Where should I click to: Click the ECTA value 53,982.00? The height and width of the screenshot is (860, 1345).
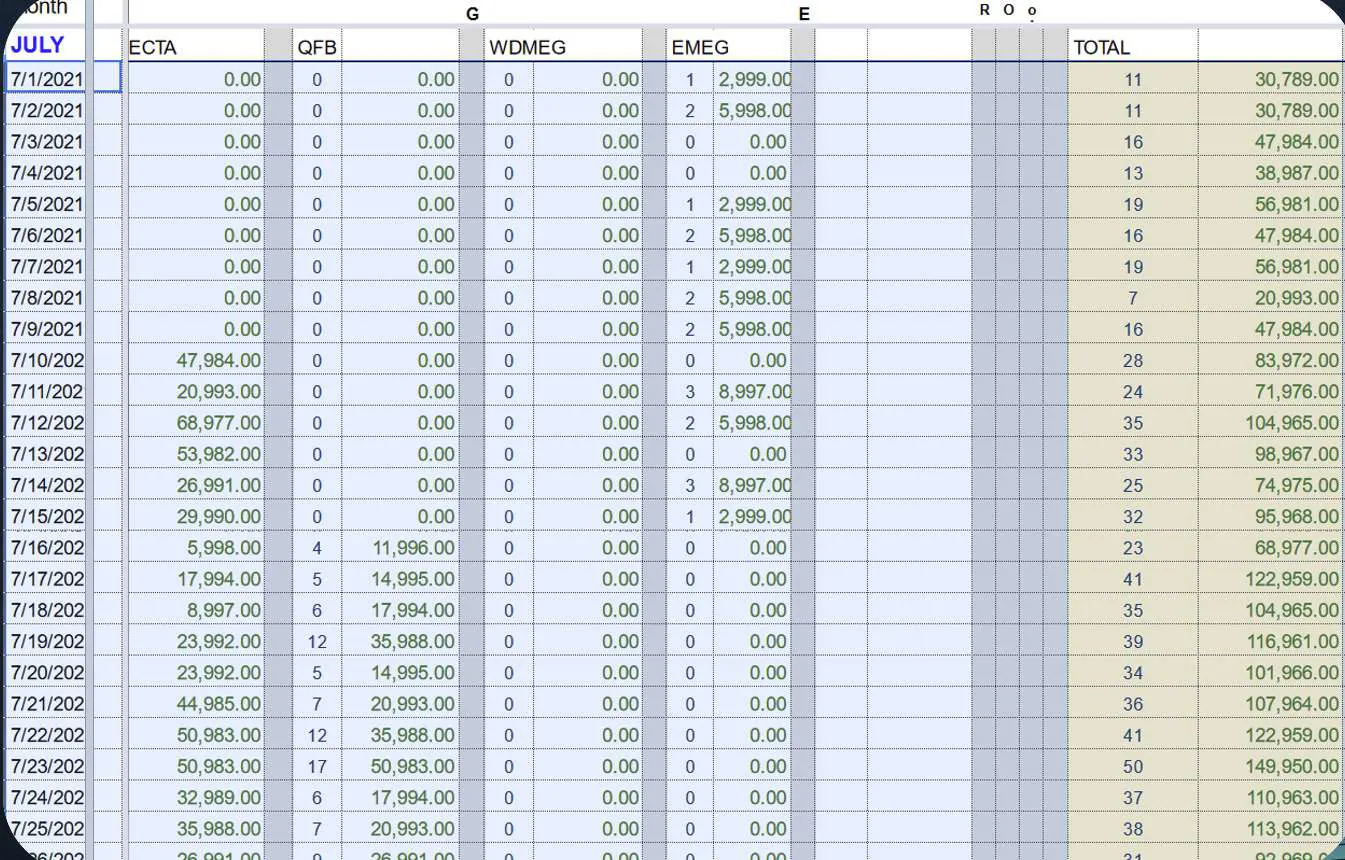[x=196, y=454]
